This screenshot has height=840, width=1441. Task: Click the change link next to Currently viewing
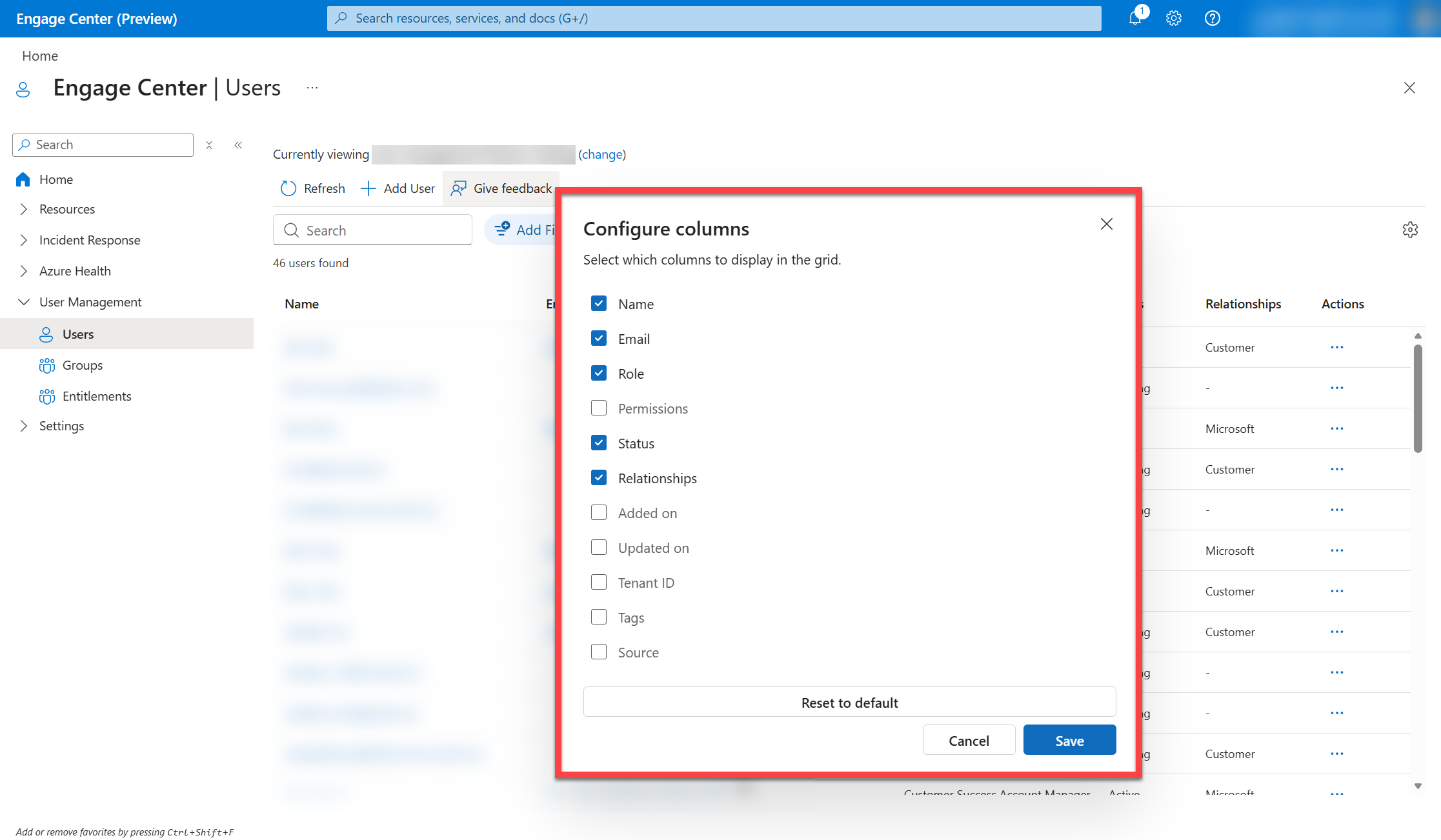pos(602,154)
